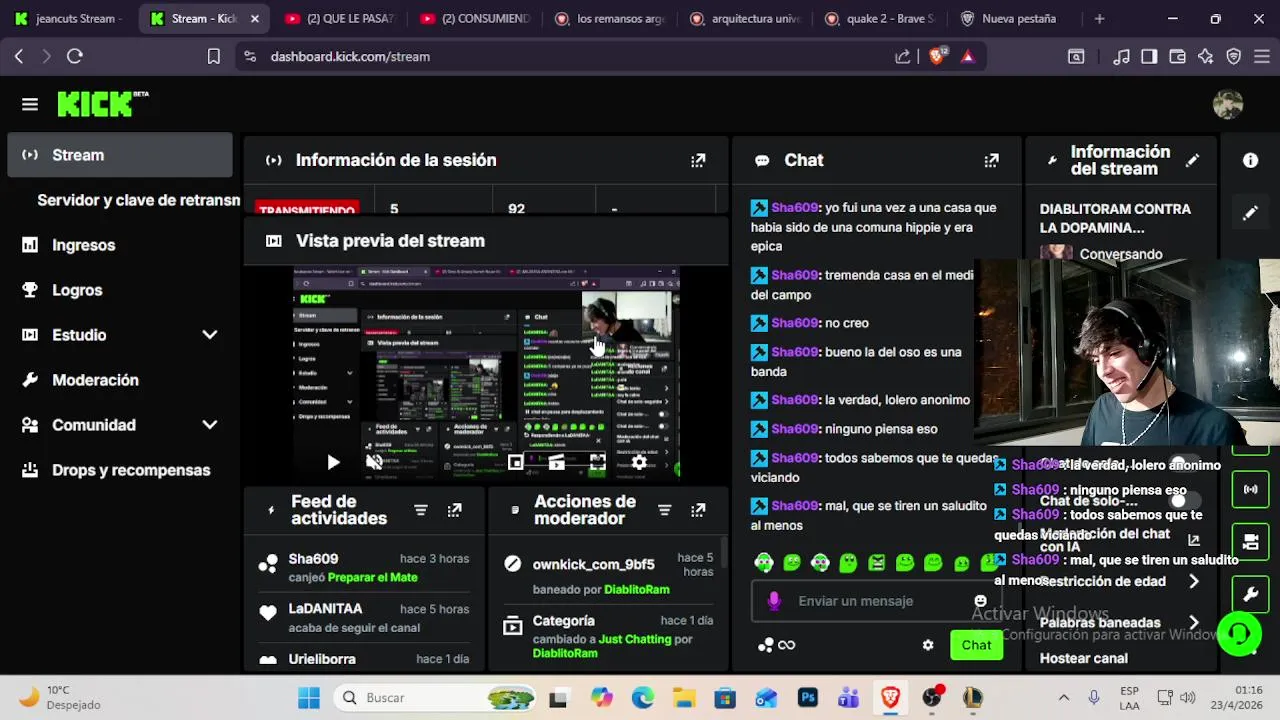Open Palabras baneadas submenu arrow

pos(1193,623)
